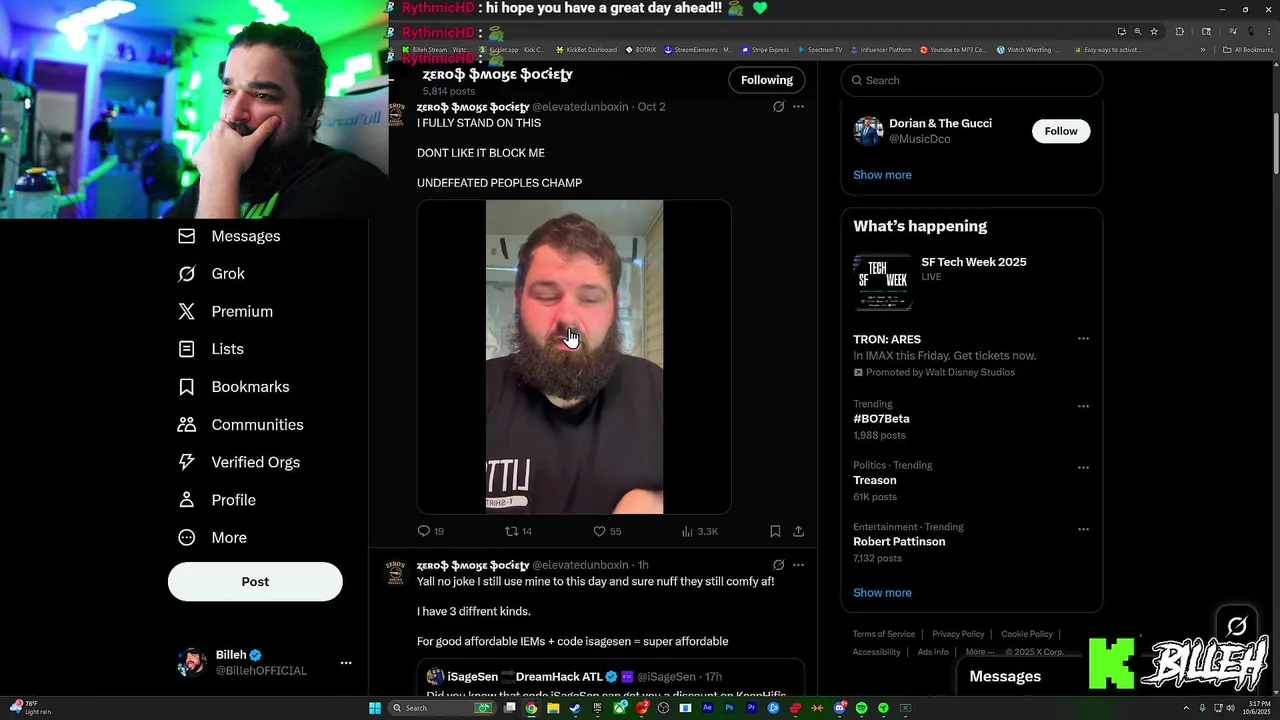Follow Dorian & The Gucci
Image resolution: width=1280 pixels, height=720 pixels.
1061,131
